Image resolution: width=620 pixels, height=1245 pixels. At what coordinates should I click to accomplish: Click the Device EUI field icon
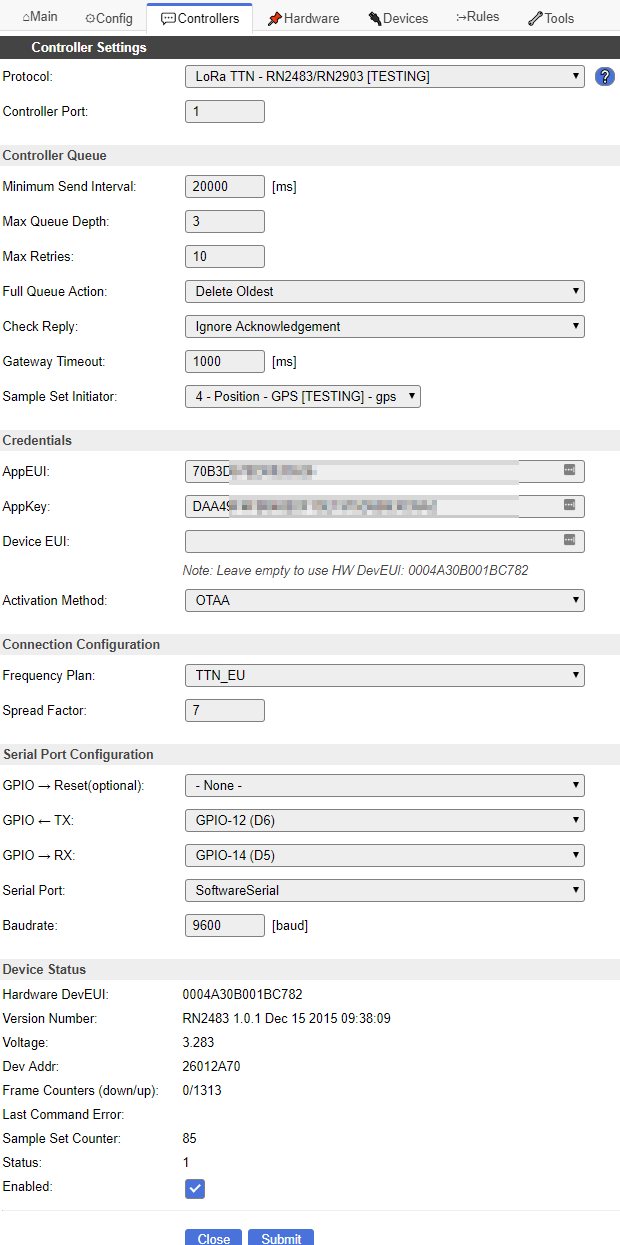tap(569, 540)
